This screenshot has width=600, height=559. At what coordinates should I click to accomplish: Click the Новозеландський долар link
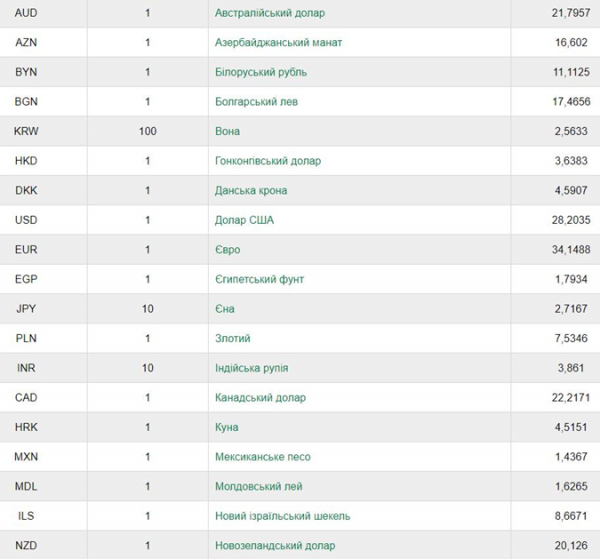pyautogui.click(x=275, y=546)
